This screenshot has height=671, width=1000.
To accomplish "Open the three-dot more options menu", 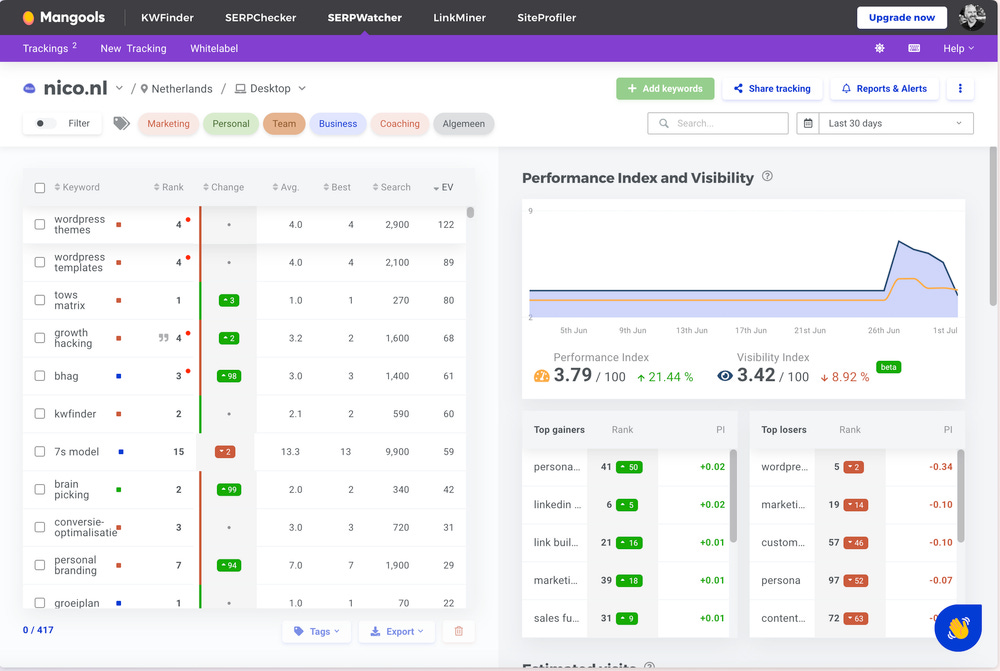I will point(960,89).
